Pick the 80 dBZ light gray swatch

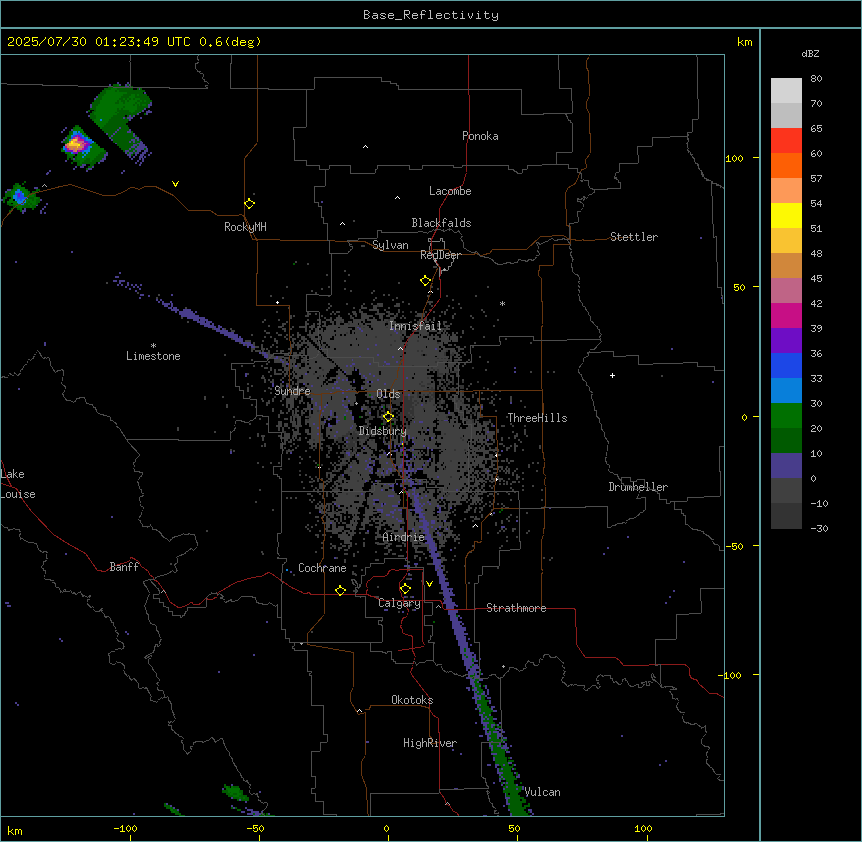pos(786,91)
